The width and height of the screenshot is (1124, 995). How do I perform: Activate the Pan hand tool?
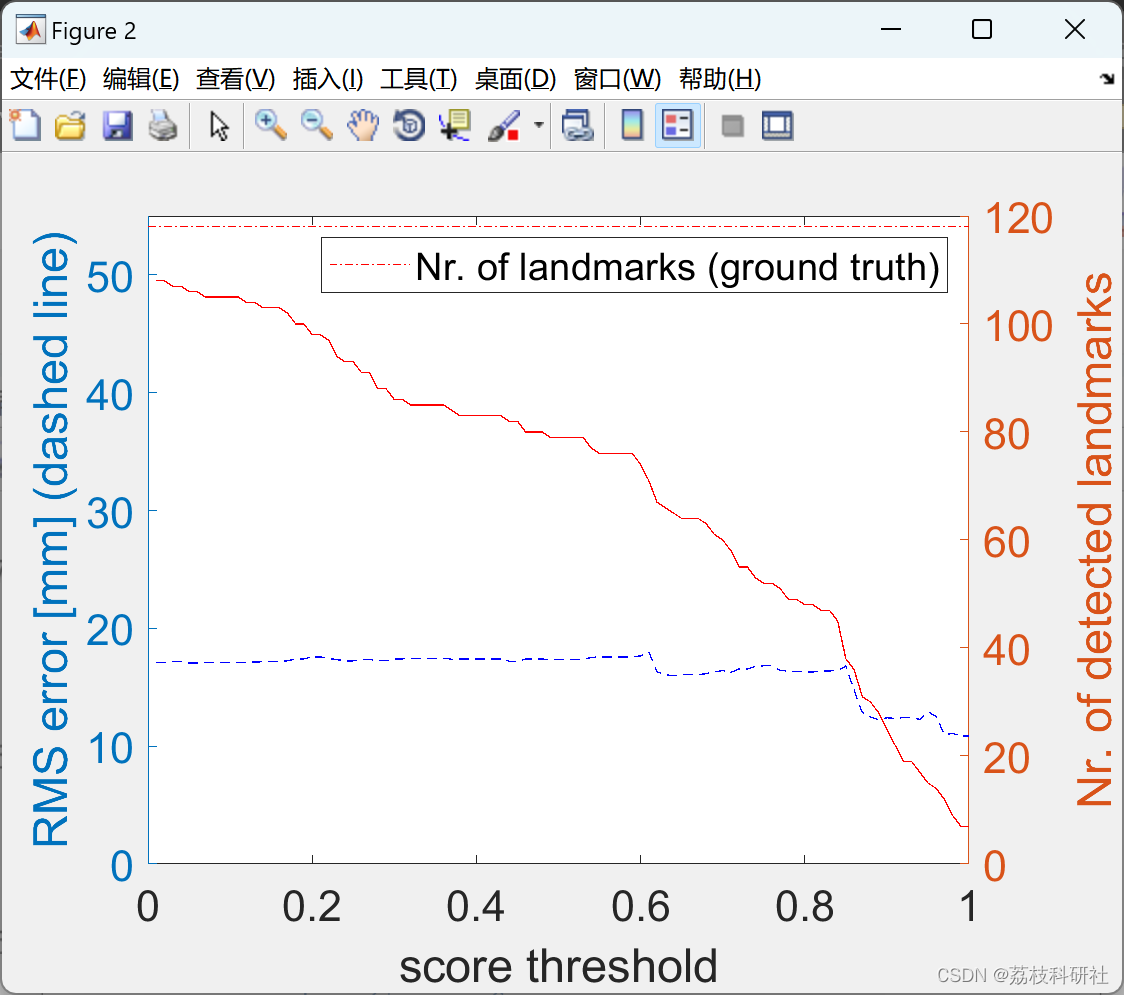[x=363, y=126]
